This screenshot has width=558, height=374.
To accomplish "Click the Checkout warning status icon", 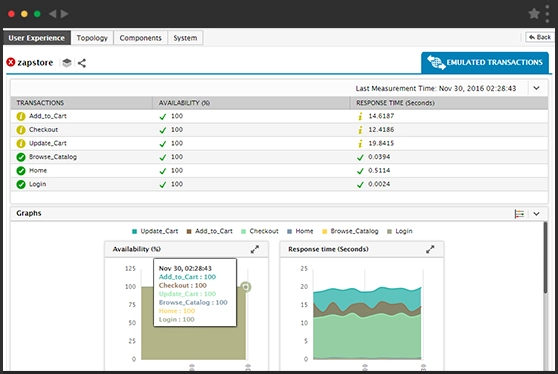I will (x=21, y=130).
